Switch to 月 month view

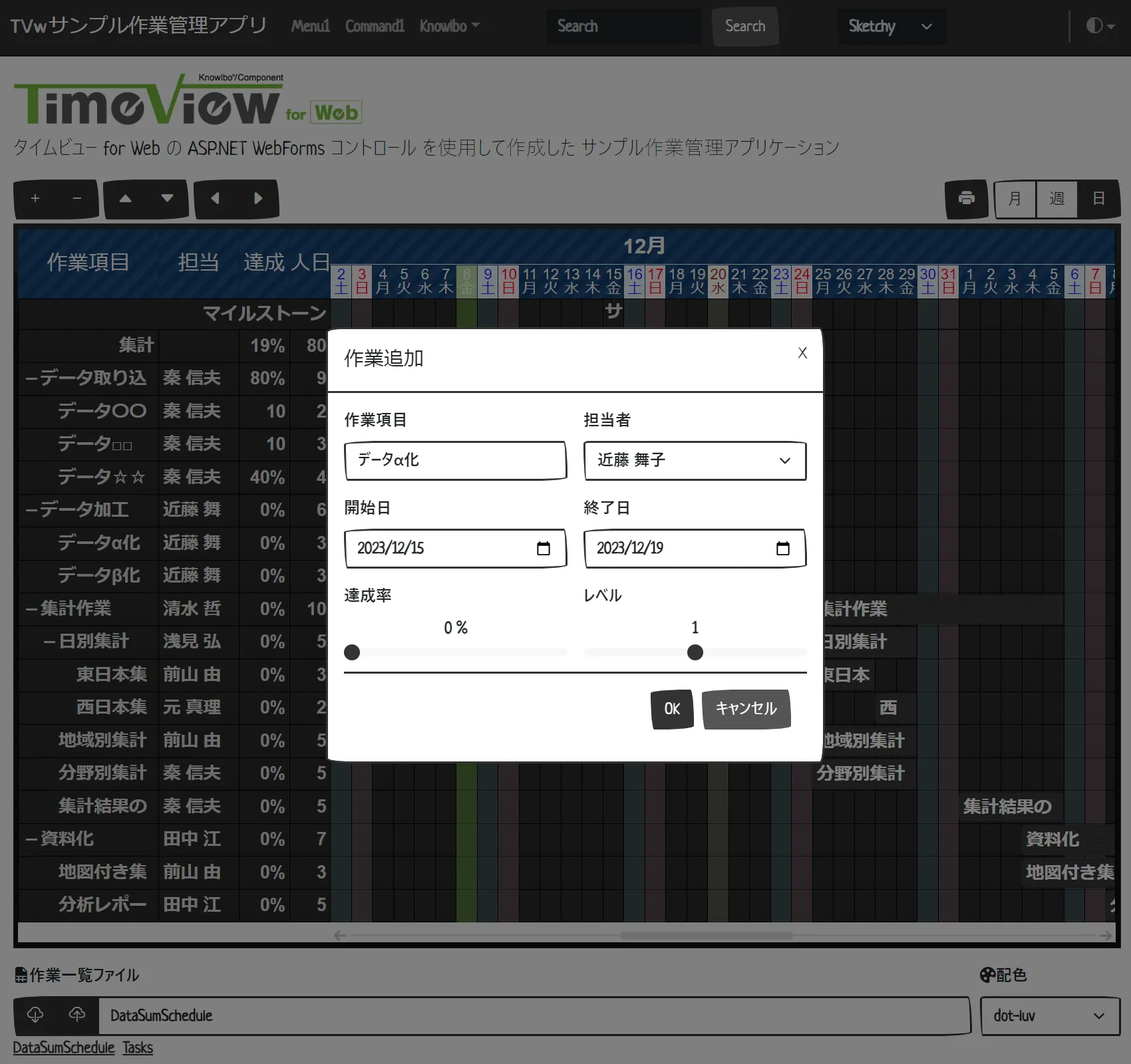pyautogui.click(x=1015, y=199)
